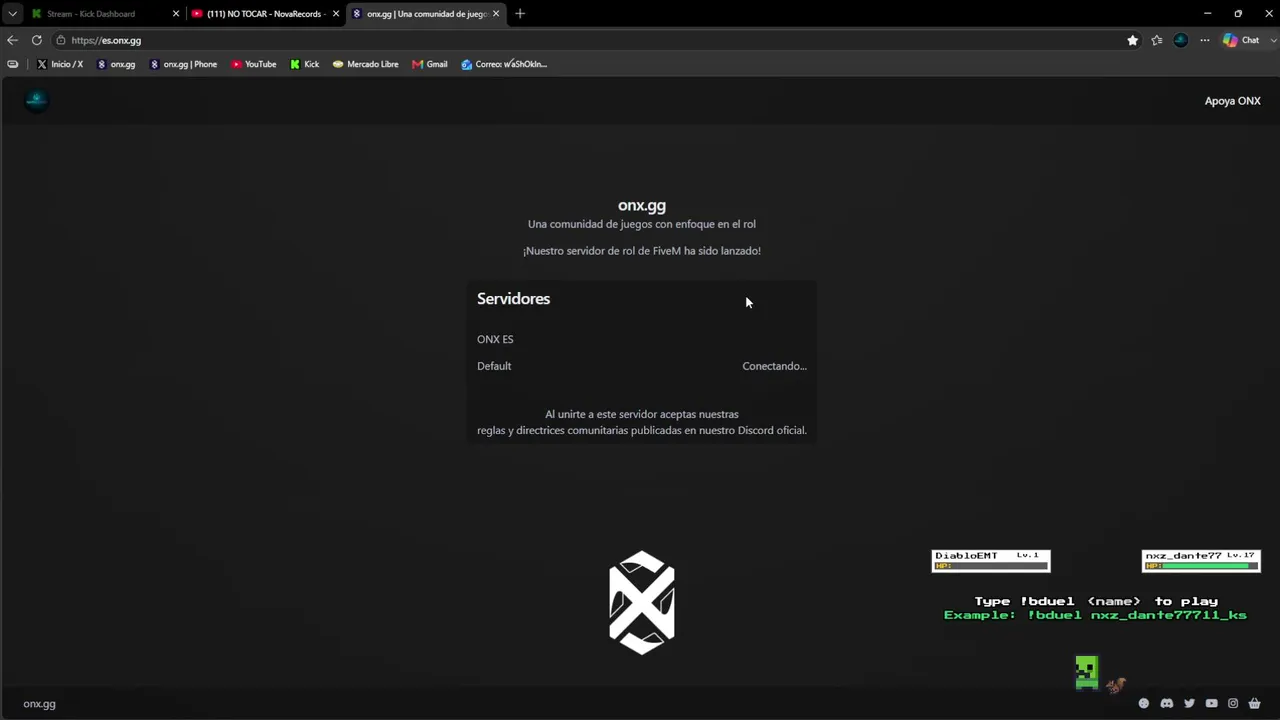Go back using the browser back arrow
The height and width of the screenshot is (720, 1280).
point(12,40)
